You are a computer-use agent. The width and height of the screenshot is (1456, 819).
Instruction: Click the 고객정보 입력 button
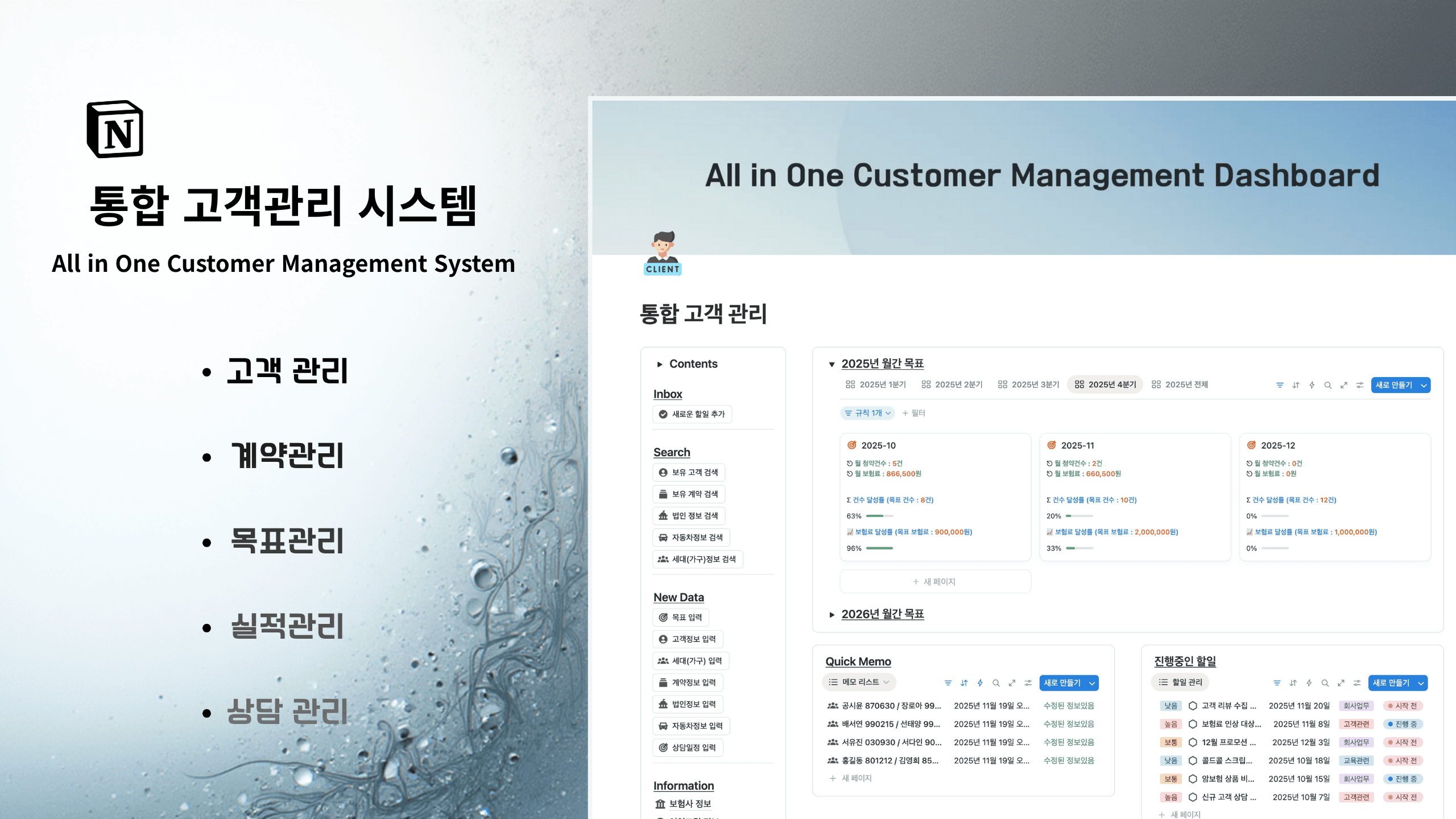coord(688,639)
